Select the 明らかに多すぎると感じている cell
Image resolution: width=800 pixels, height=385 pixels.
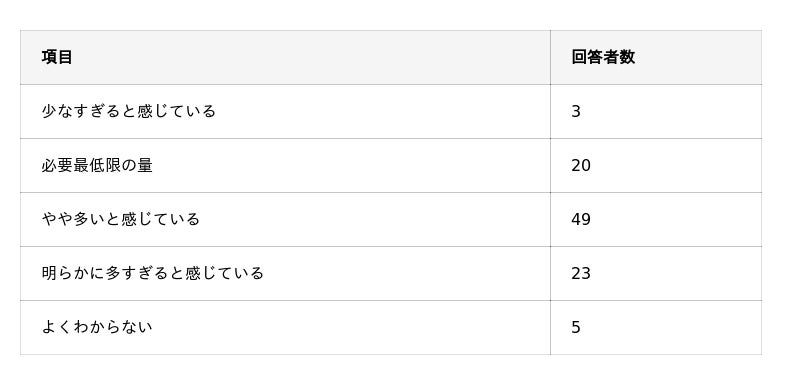click(285, 273)
